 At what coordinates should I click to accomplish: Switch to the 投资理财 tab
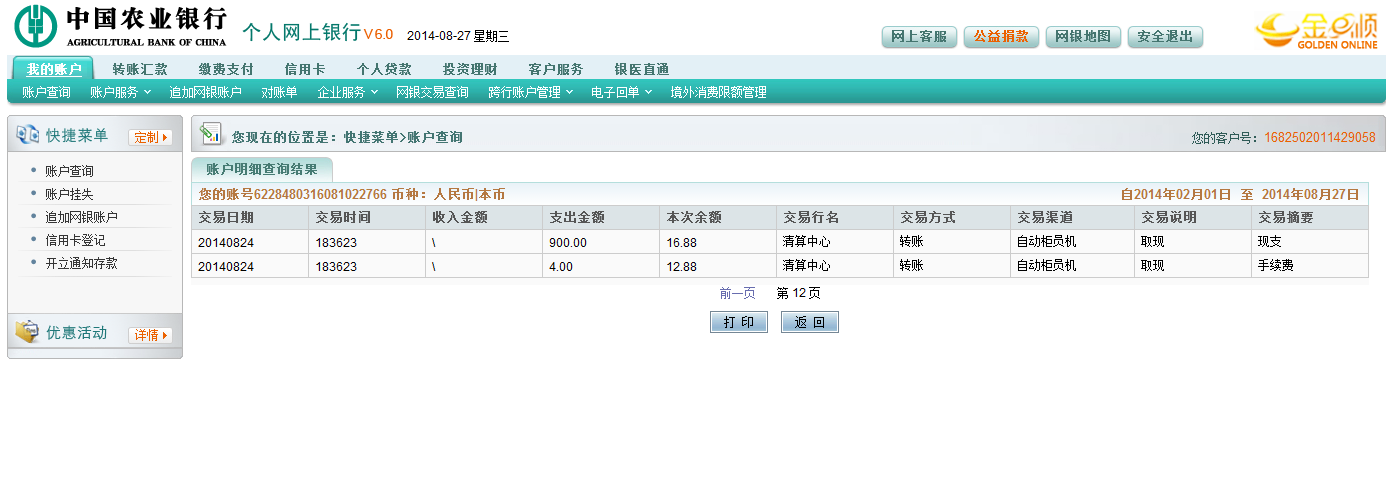[470, 69]
